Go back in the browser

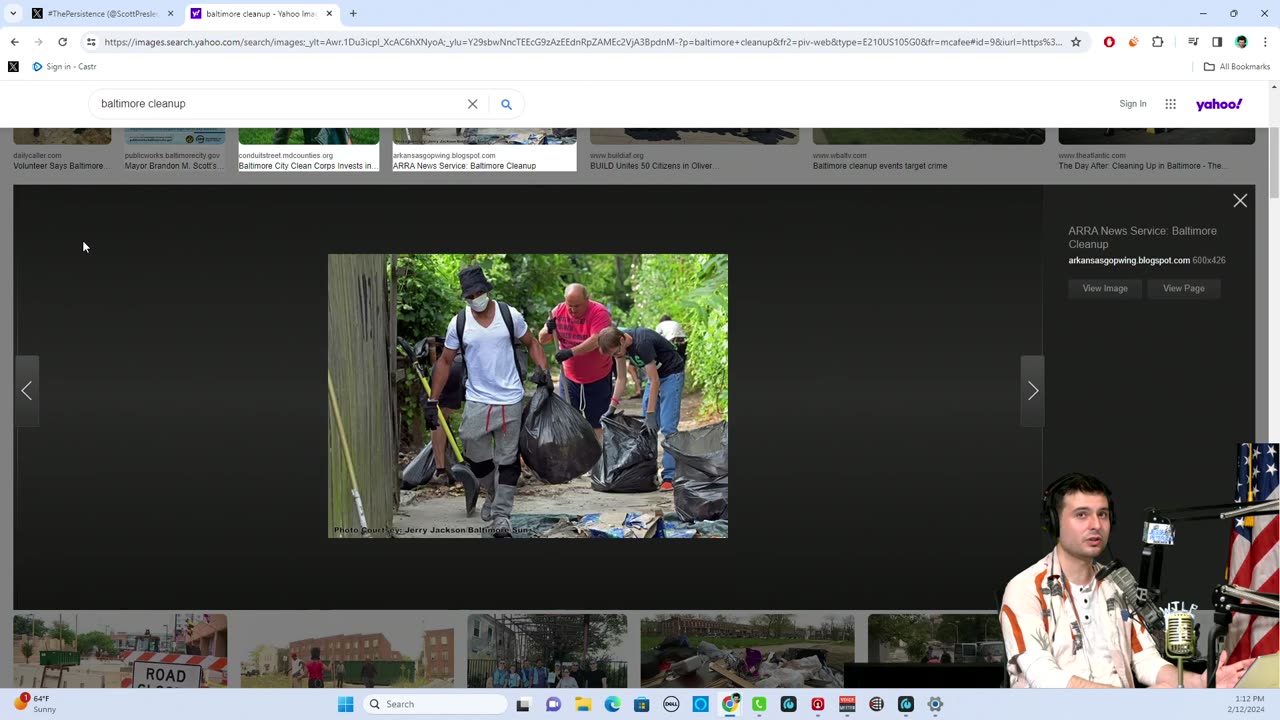[14, 42]
